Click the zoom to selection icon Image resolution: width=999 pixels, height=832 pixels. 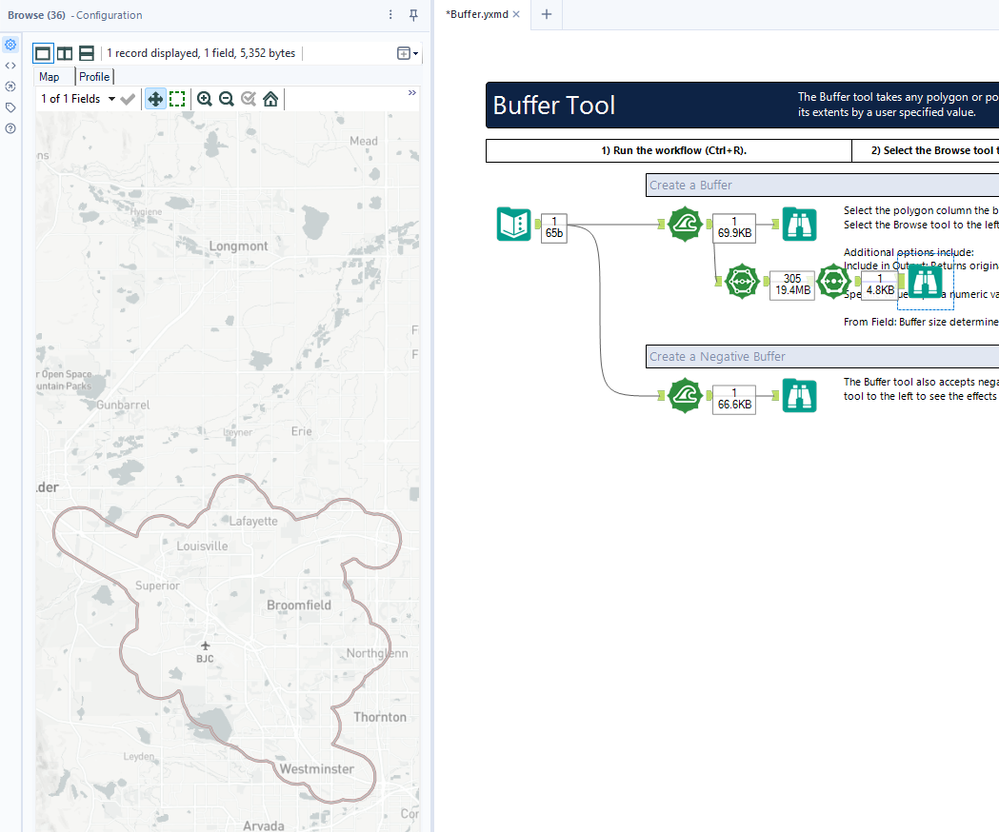point(248,99)
